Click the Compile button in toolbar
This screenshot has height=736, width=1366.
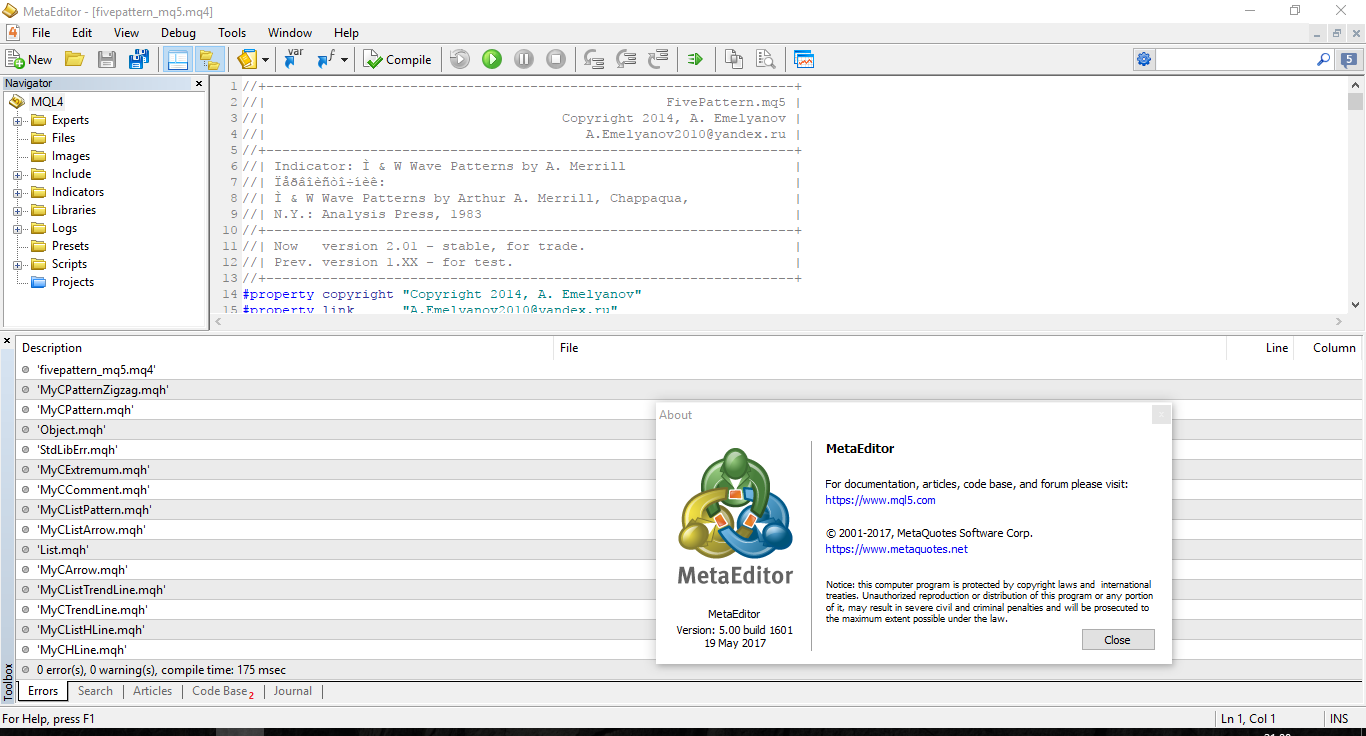(398, 60)
